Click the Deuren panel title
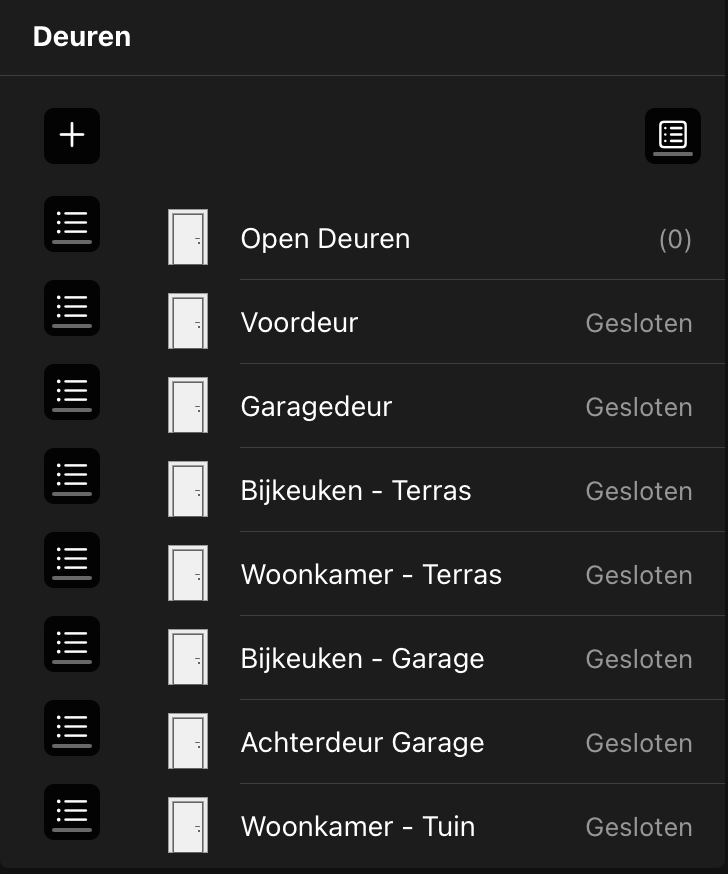Image resolution: width=728 pixels, height=874 pixels. click(x=82, y=37)
